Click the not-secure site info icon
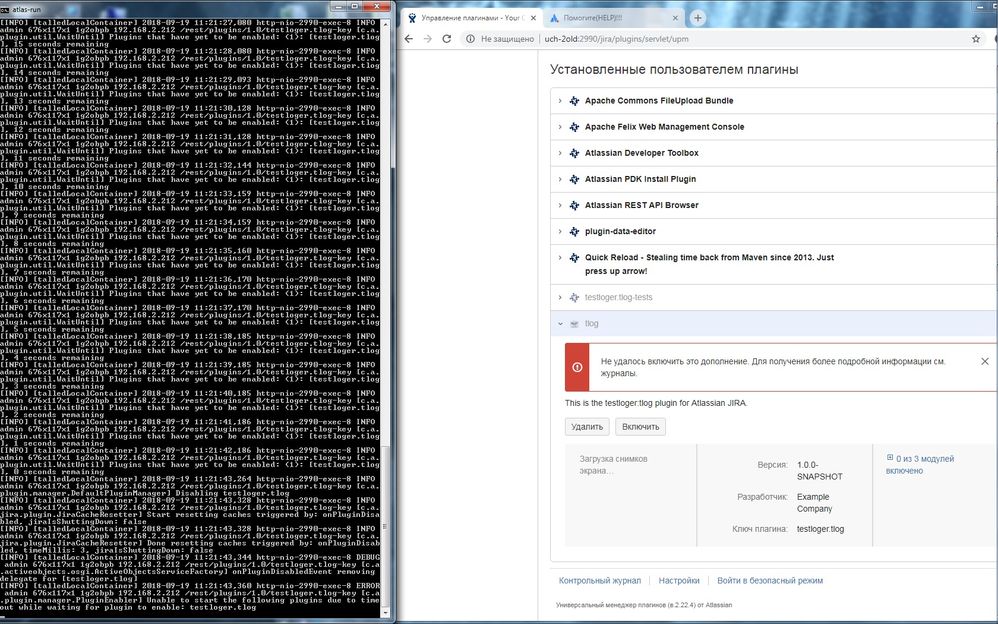The width and height of the screenshot is (998, 624). click(470, 39)
